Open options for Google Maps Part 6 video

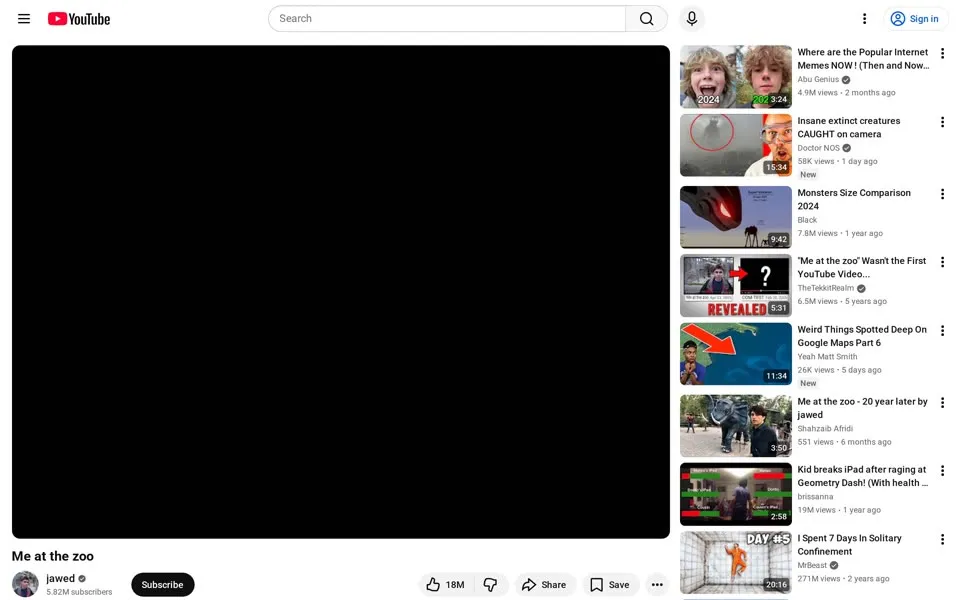(x=942, y=331)
